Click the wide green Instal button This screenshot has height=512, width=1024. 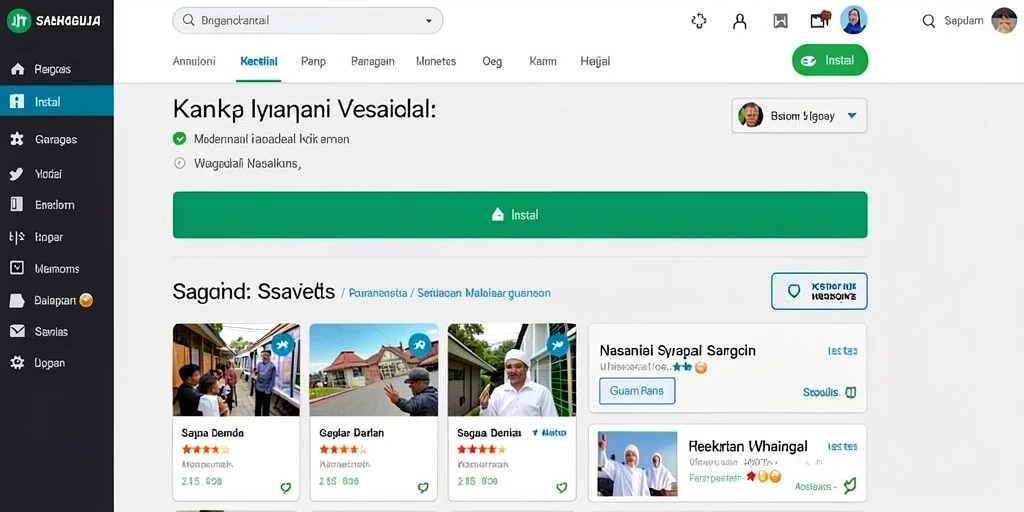click(520, 215)
